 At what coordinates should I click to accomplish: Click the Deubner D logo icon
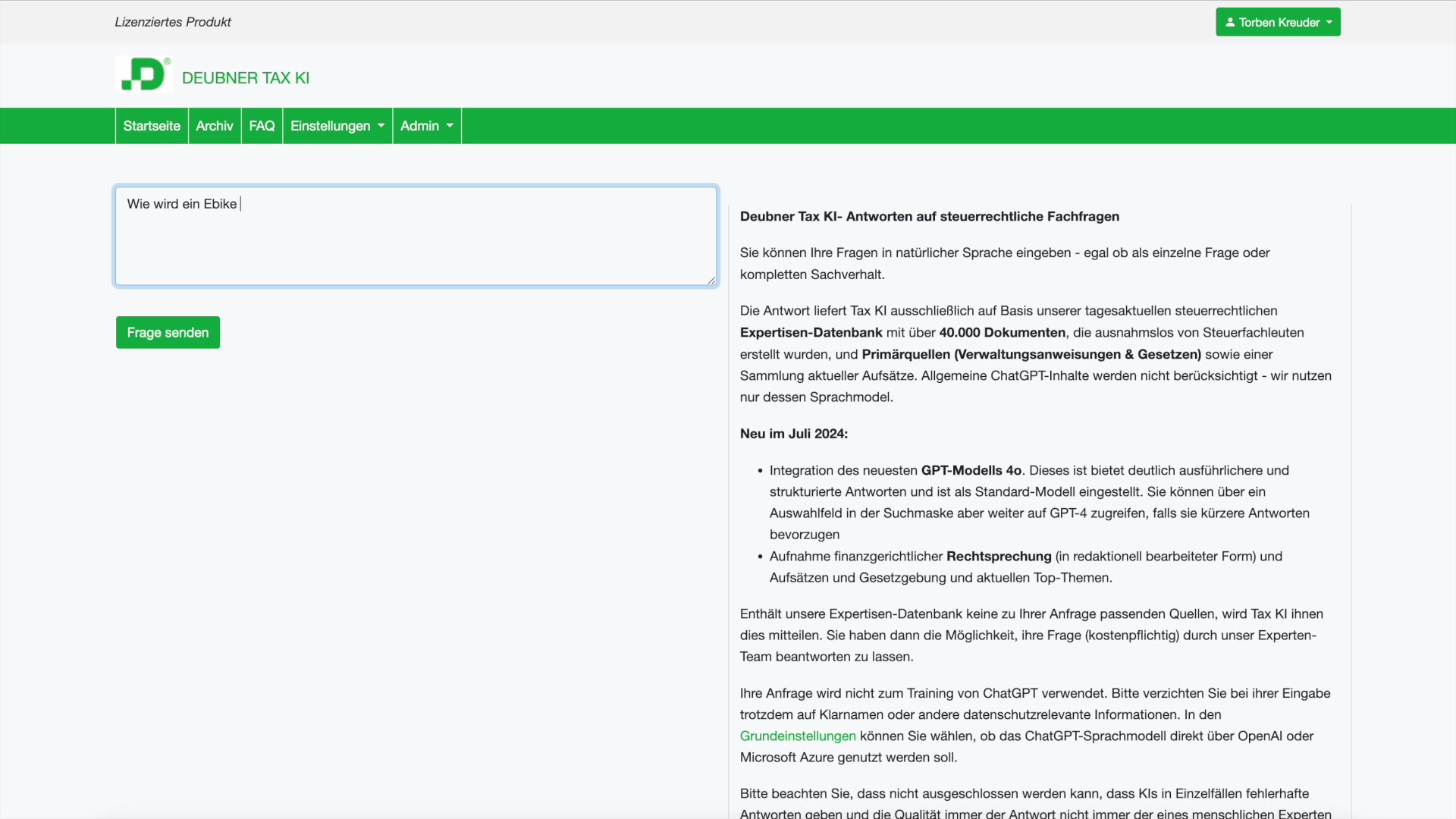(143, 74)
